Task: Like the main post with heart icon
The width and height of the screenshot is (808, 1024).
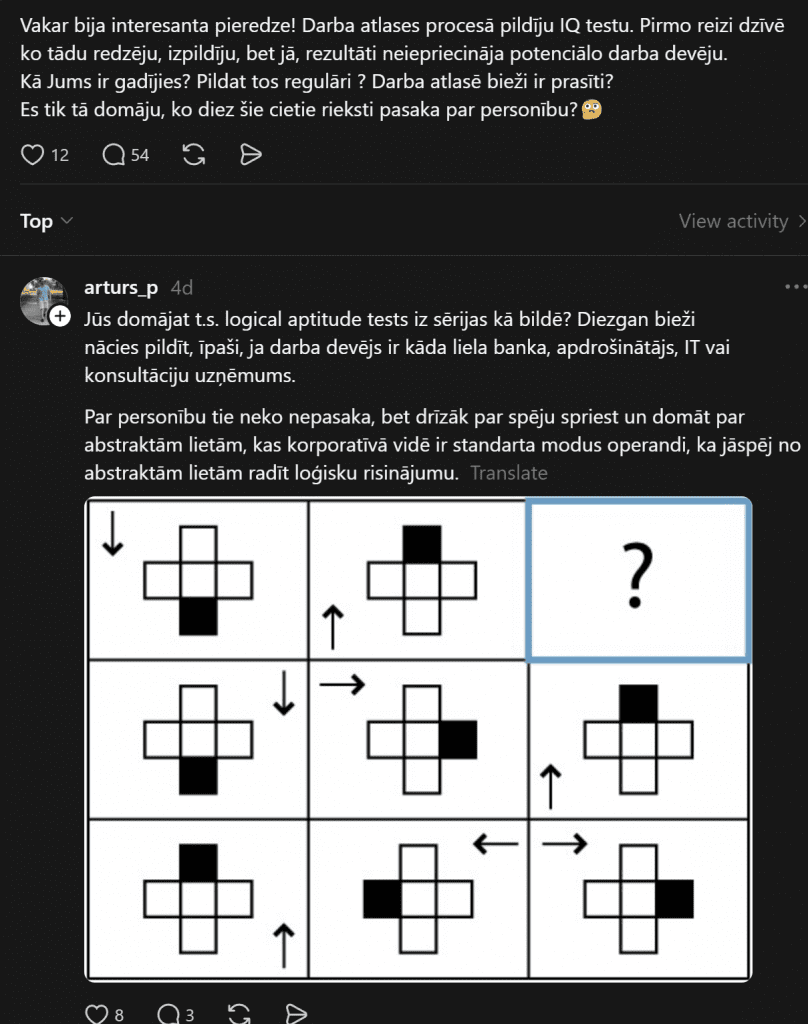Action: (x=34, y=154)
